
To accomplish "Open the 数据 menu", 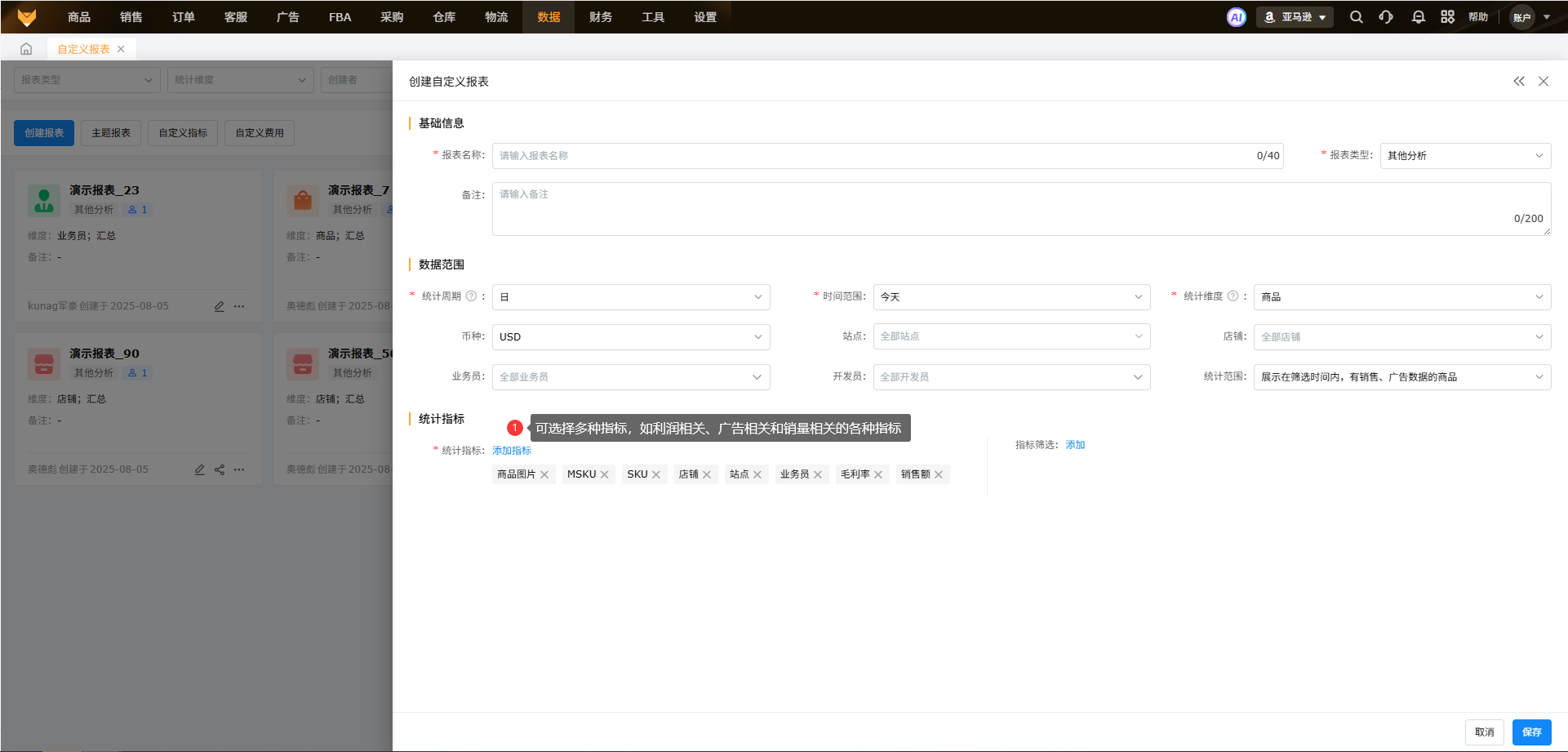I will [549, 17].
